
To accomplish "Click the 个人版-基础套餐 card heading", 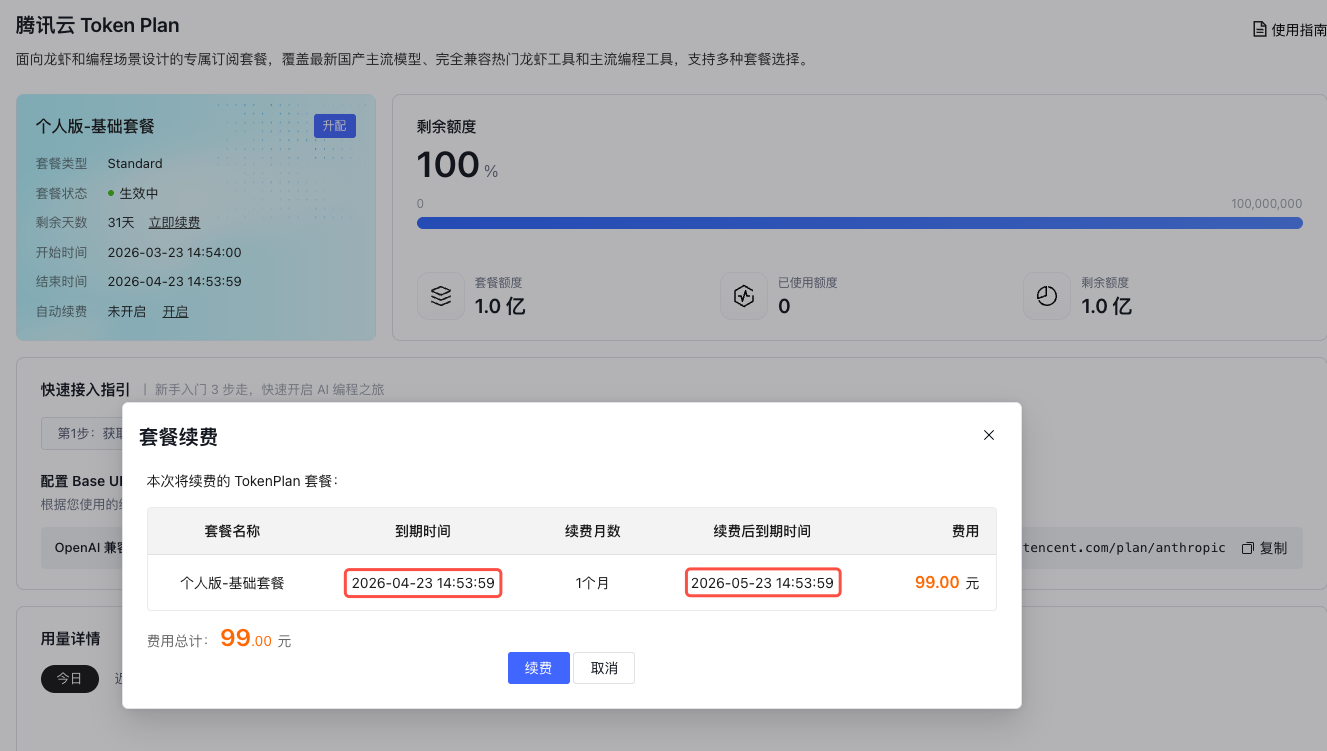I will (95, 127).
